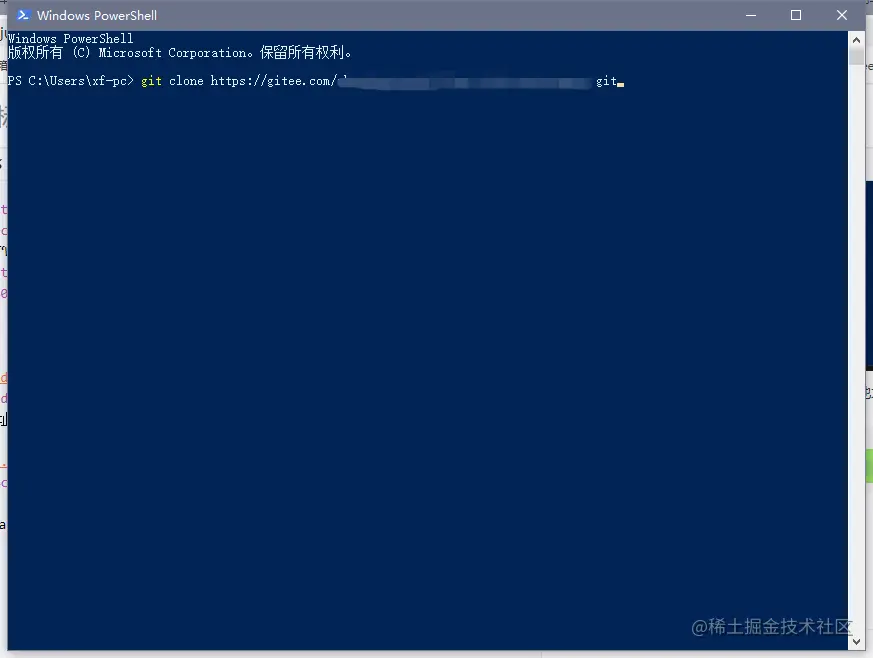The height and width of the screenshot is (658, 873).
Task: Click the word clone in the command
Action: tap(186, 81)
